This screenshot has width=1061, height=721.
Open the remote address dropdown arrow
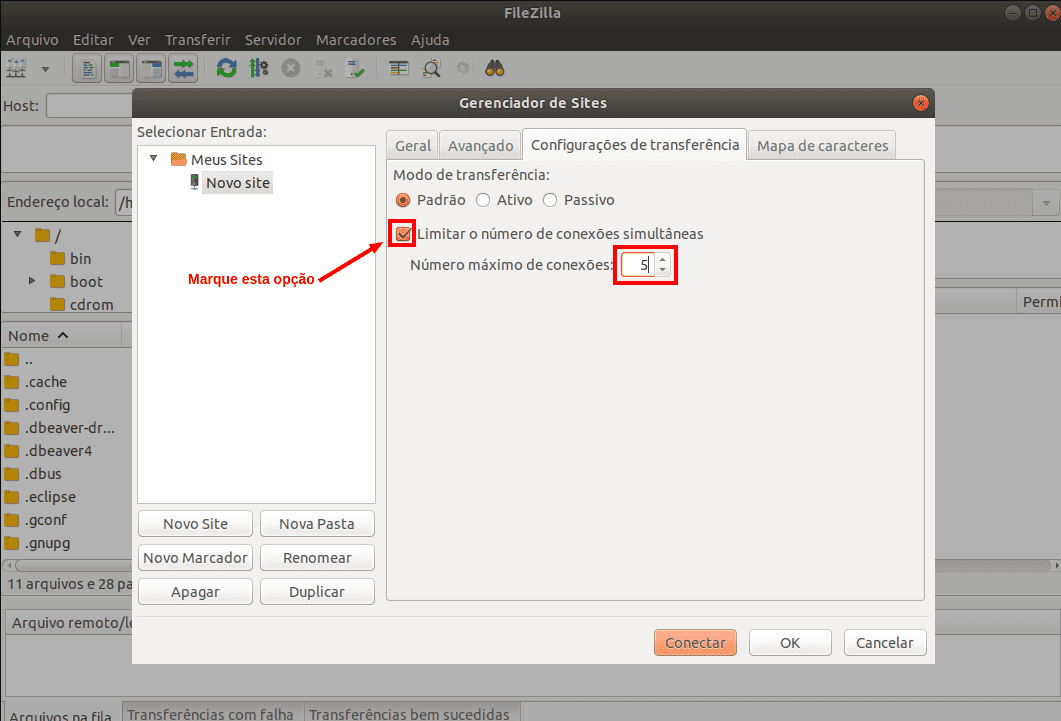[1046, 203]
